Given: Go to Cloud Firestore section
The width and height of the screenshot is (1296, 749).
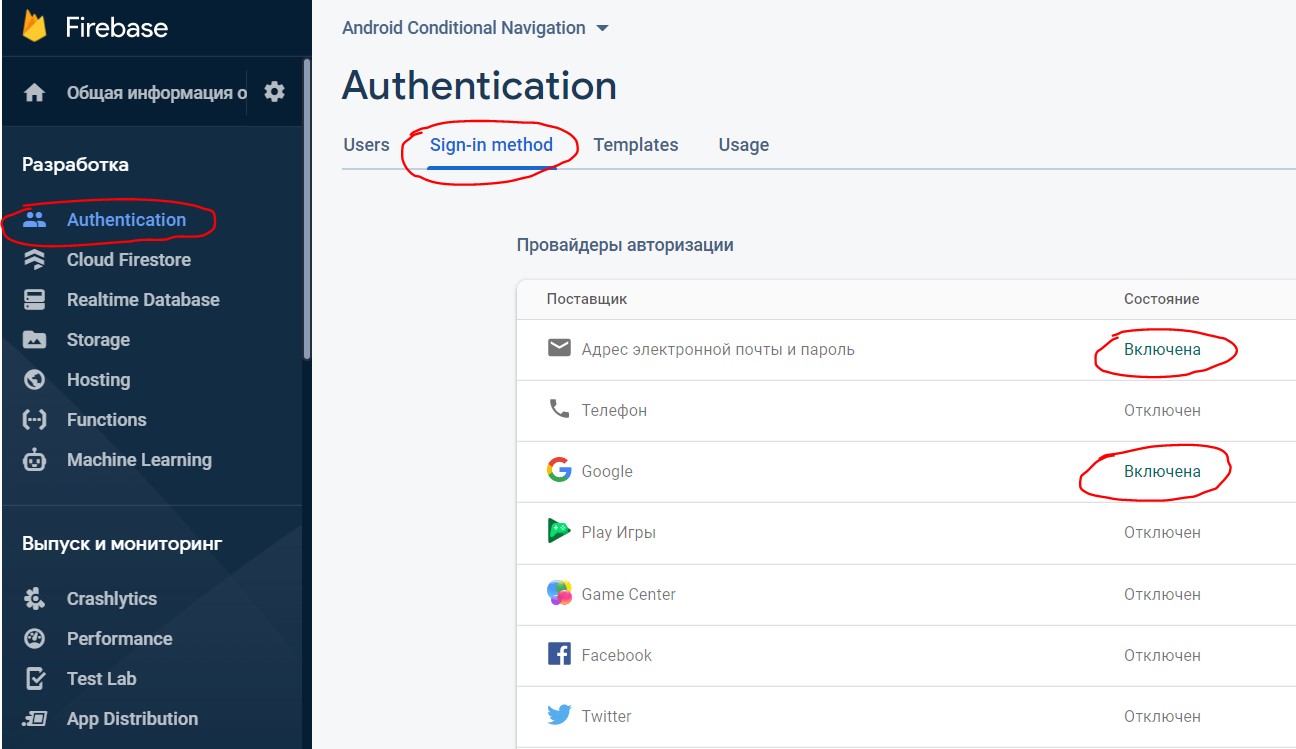Looking at the screenshot, I should (129, 259).
